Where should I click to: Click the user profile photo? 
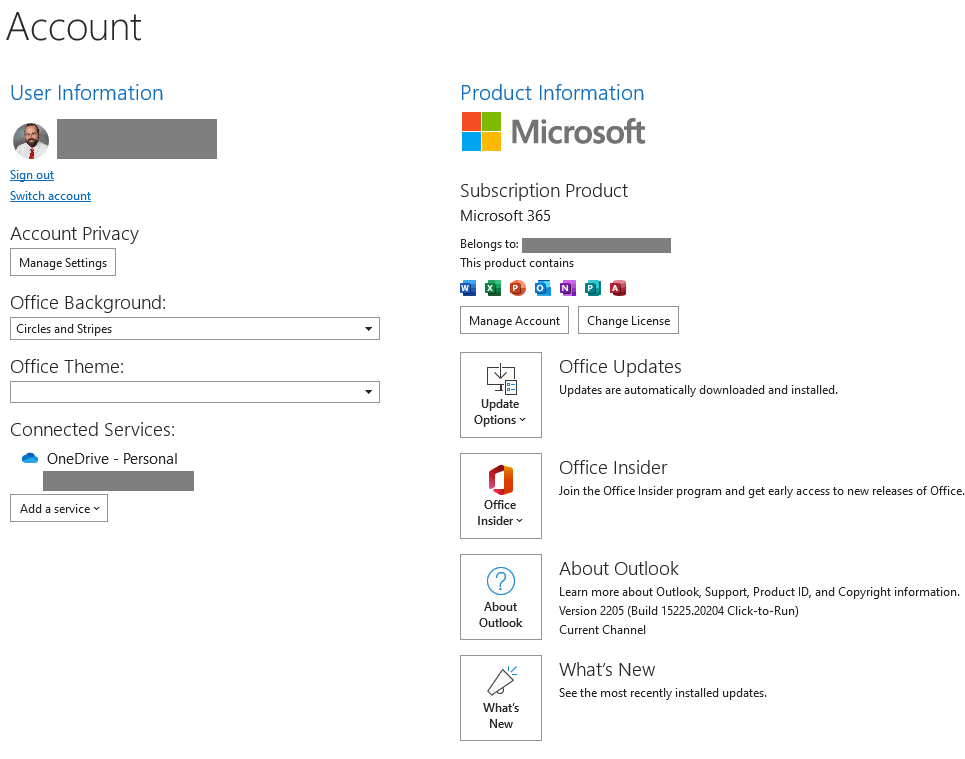click(x=31, y=140)
